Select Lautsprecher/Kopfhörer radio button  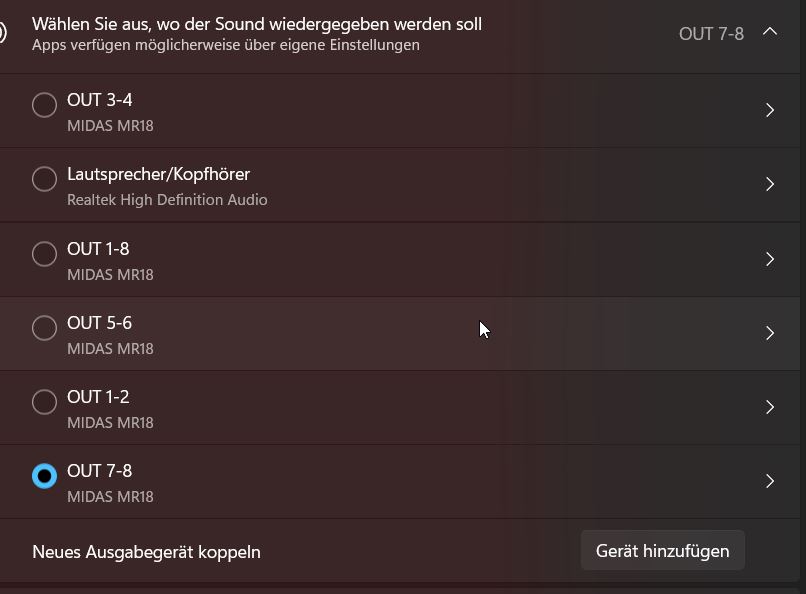coord(44,179)
